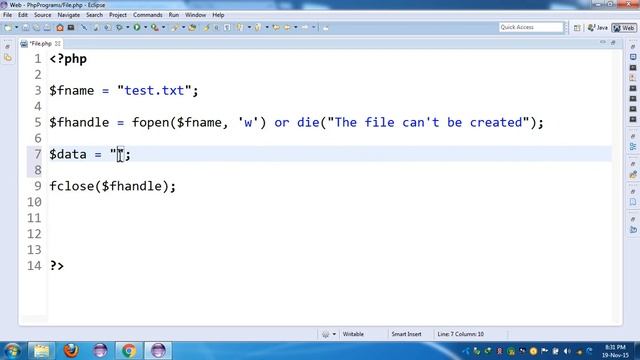640x360 pixels.
Task: Expand the External Tools dropdown arrow
Action: pyautogui.click(x=163, y=27)
